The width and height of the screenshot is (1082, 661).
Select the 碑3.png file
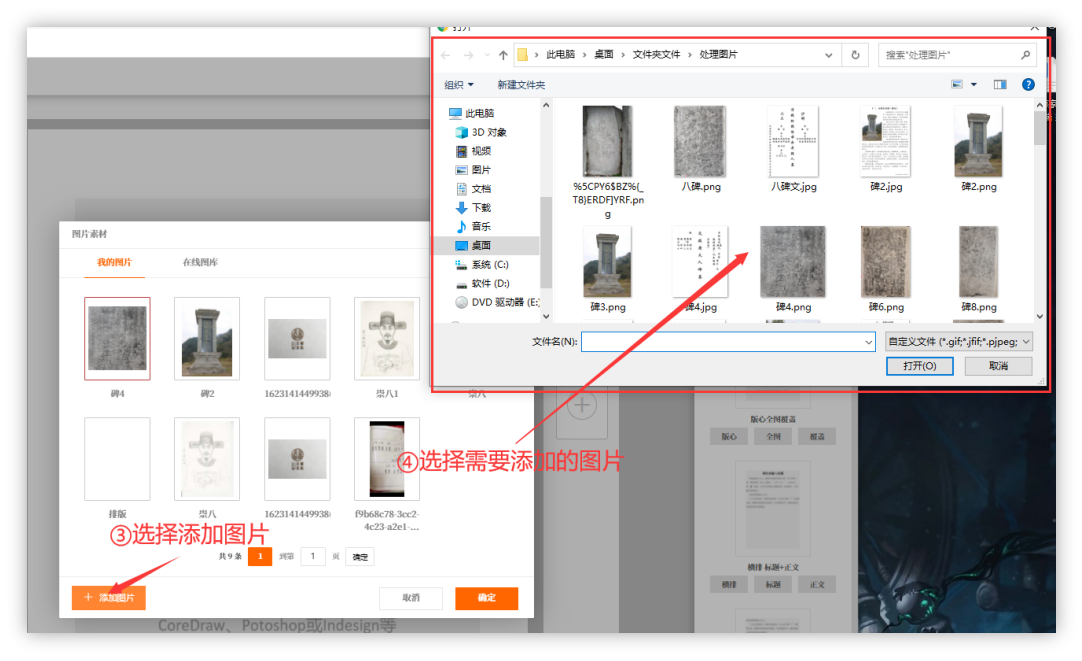(x=607, y=269)
